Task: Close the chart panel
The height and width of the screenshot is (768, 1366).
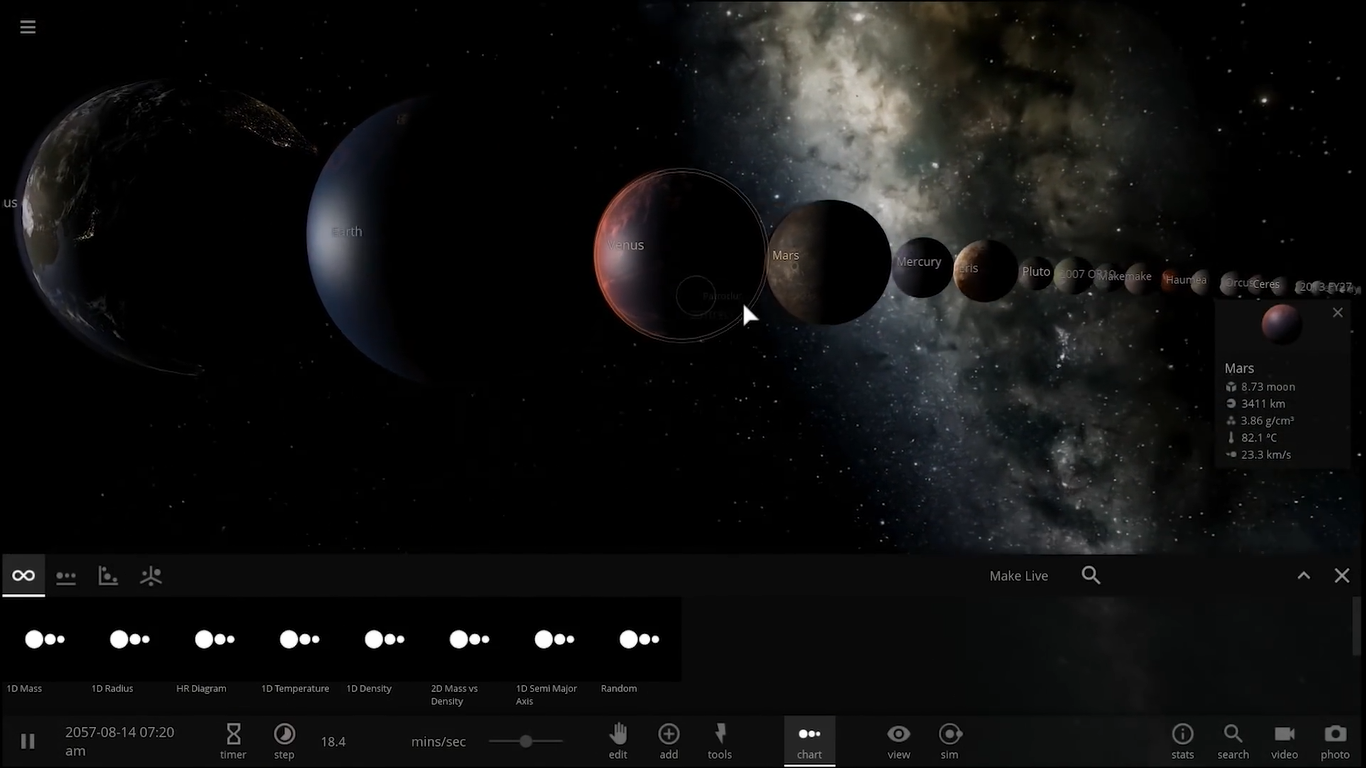Action: [1342, 575]
